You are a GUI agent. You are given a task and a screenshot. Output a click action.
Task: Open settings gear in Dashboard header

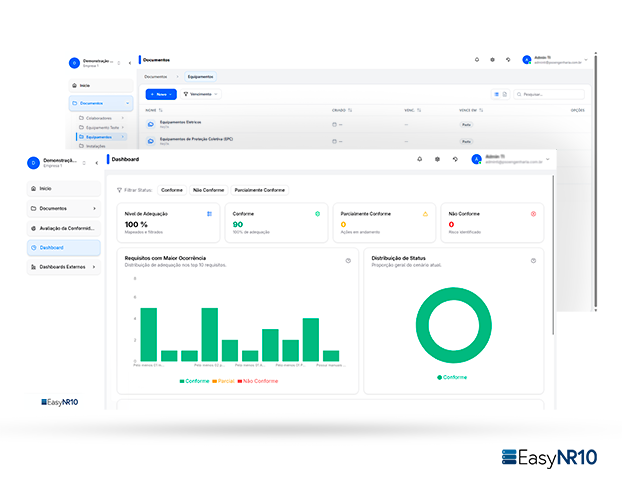[437, 159]
